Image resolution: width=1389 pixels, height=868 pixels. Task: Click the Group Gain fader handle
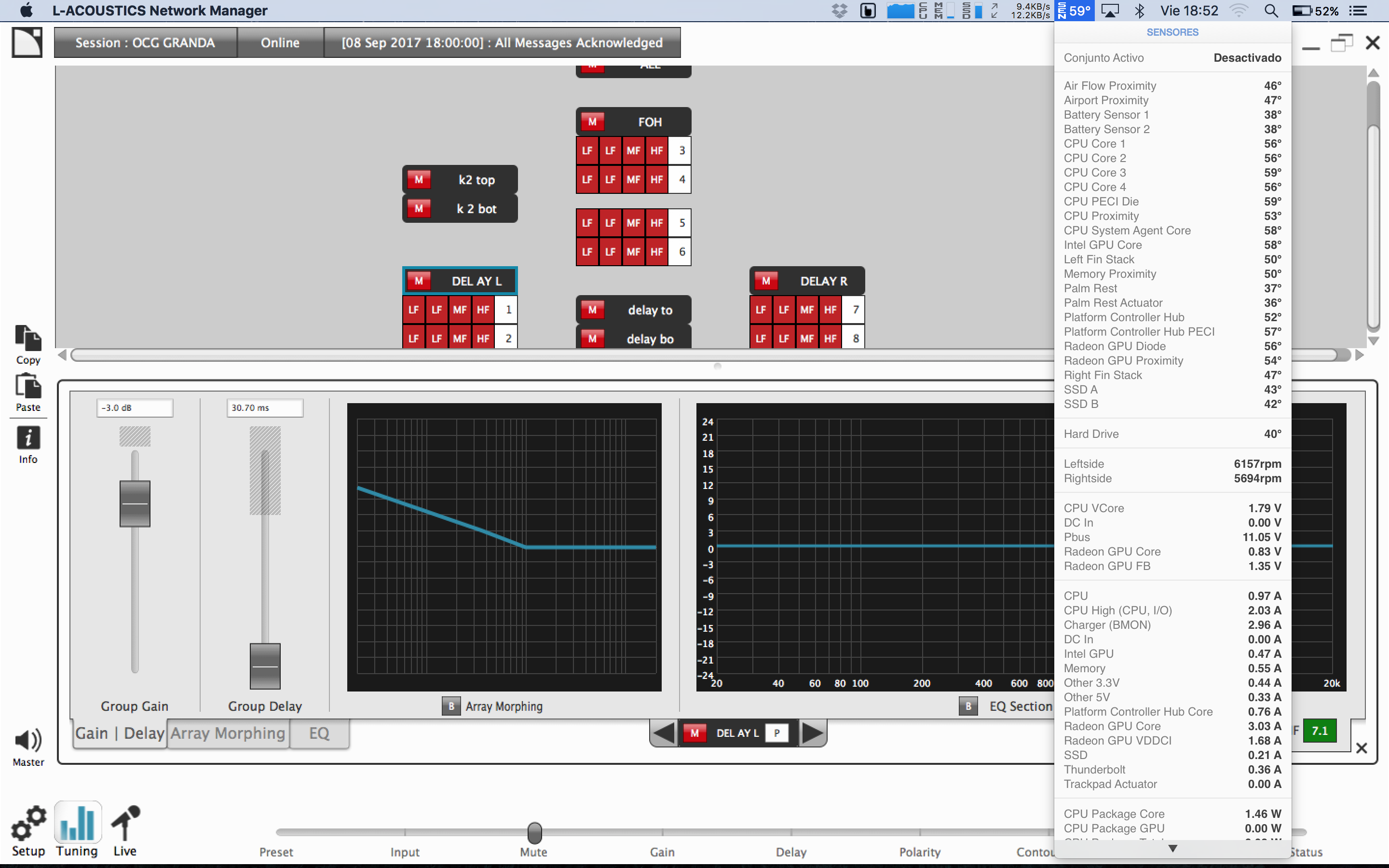coord(135,503)
